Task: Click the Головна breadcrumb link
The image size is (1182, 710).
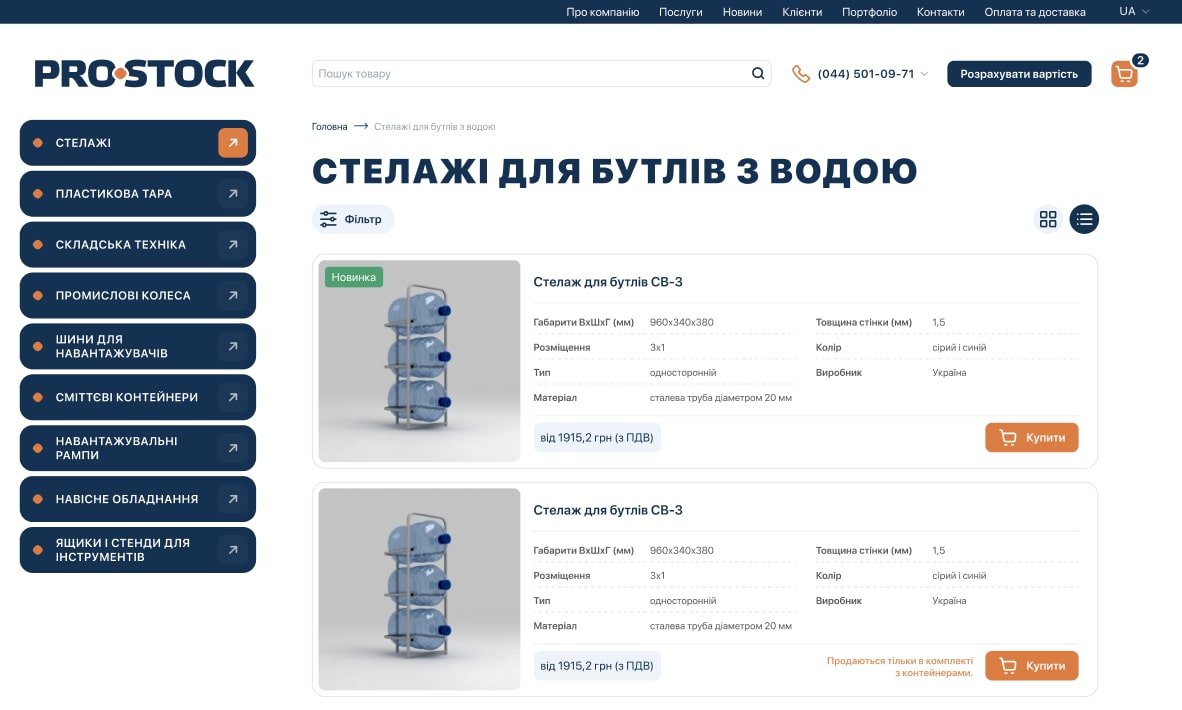Action: (x=329, y=127)
